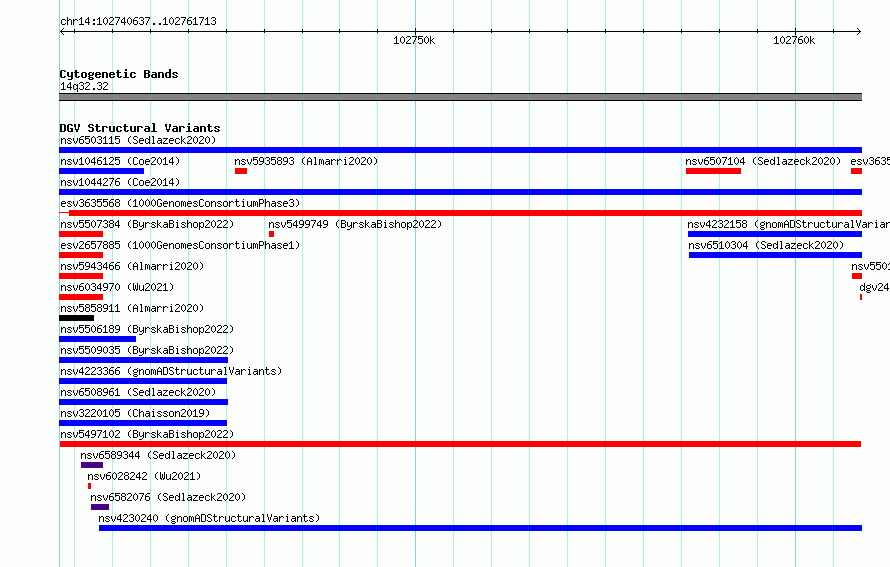Image resolution: width=890 pixels, height=567 pixels.
Task: Click the ruler's left arrow end
Action: point(62,32)
